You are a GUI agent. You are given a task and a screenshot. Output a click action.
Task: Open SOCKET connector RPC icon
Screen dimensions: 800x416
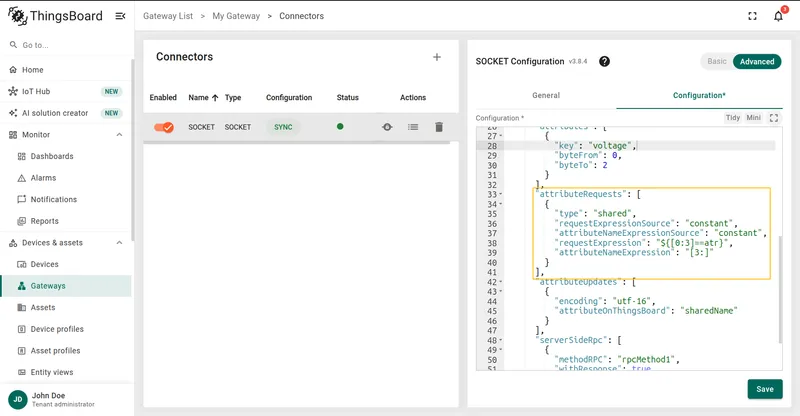[387, 127]
